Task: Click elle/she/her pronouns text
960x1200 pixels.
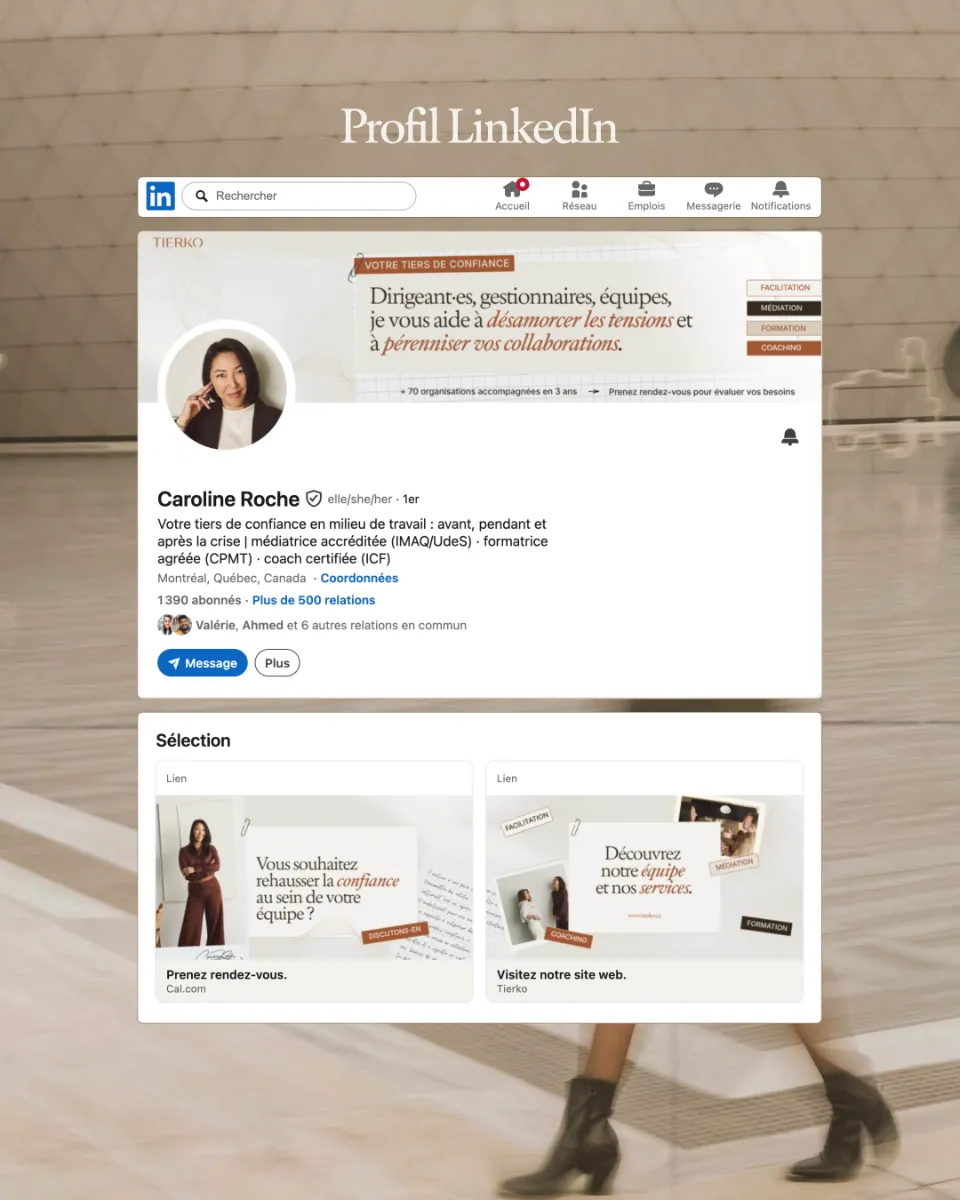Action: pos(360,499)
